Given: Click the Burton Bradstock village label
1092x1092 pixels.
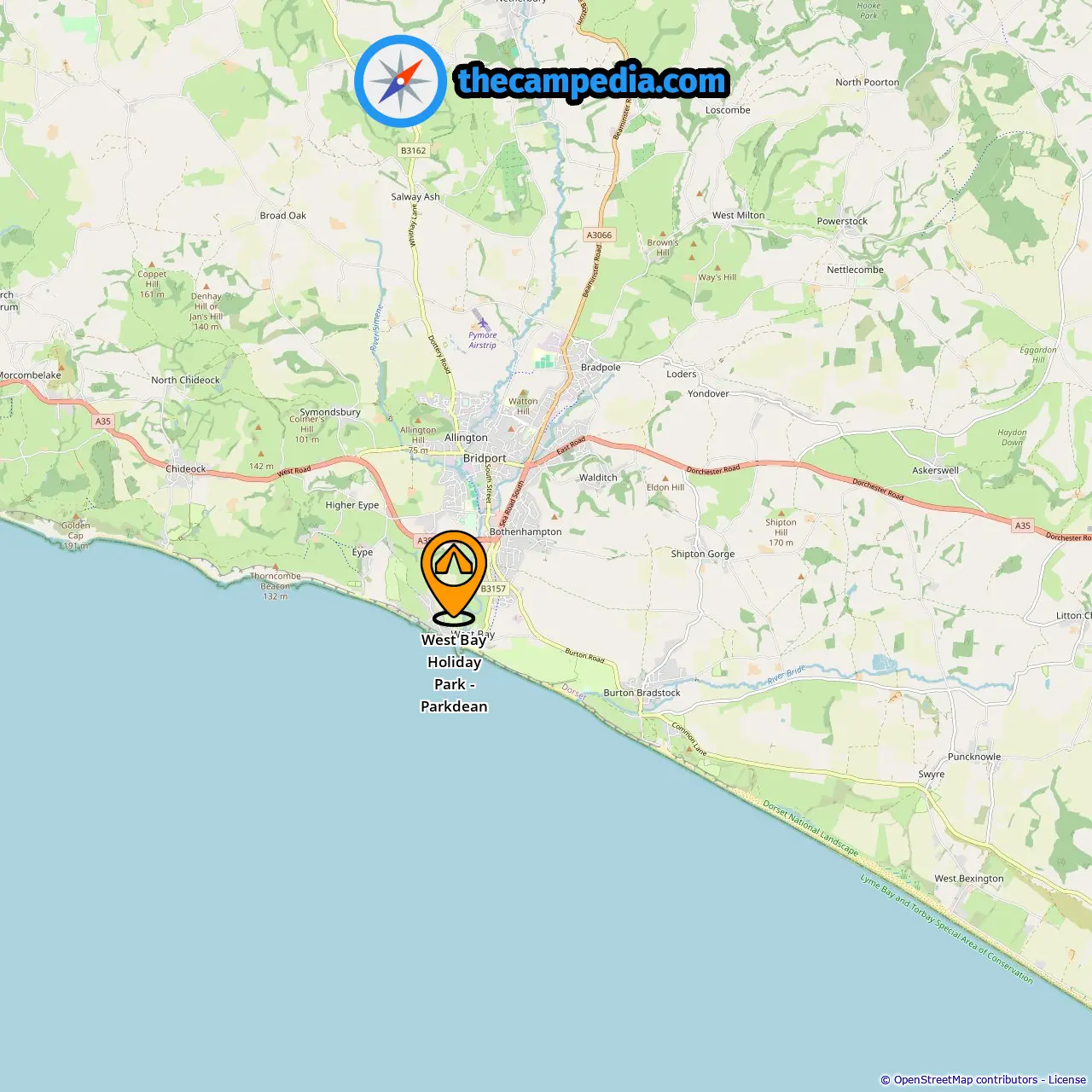Looking at the screenshot, I should [x=642, y=693].
